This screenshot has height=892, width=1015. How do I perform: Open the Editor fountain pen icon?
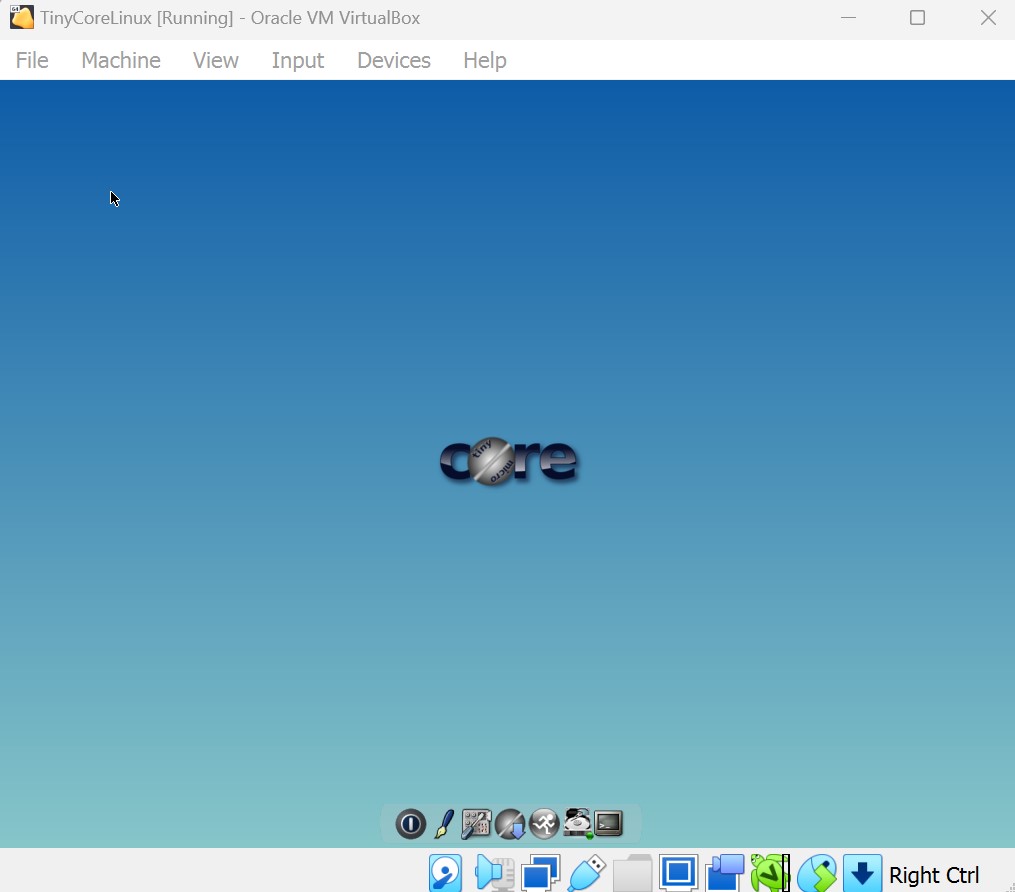tap(444, 824)
